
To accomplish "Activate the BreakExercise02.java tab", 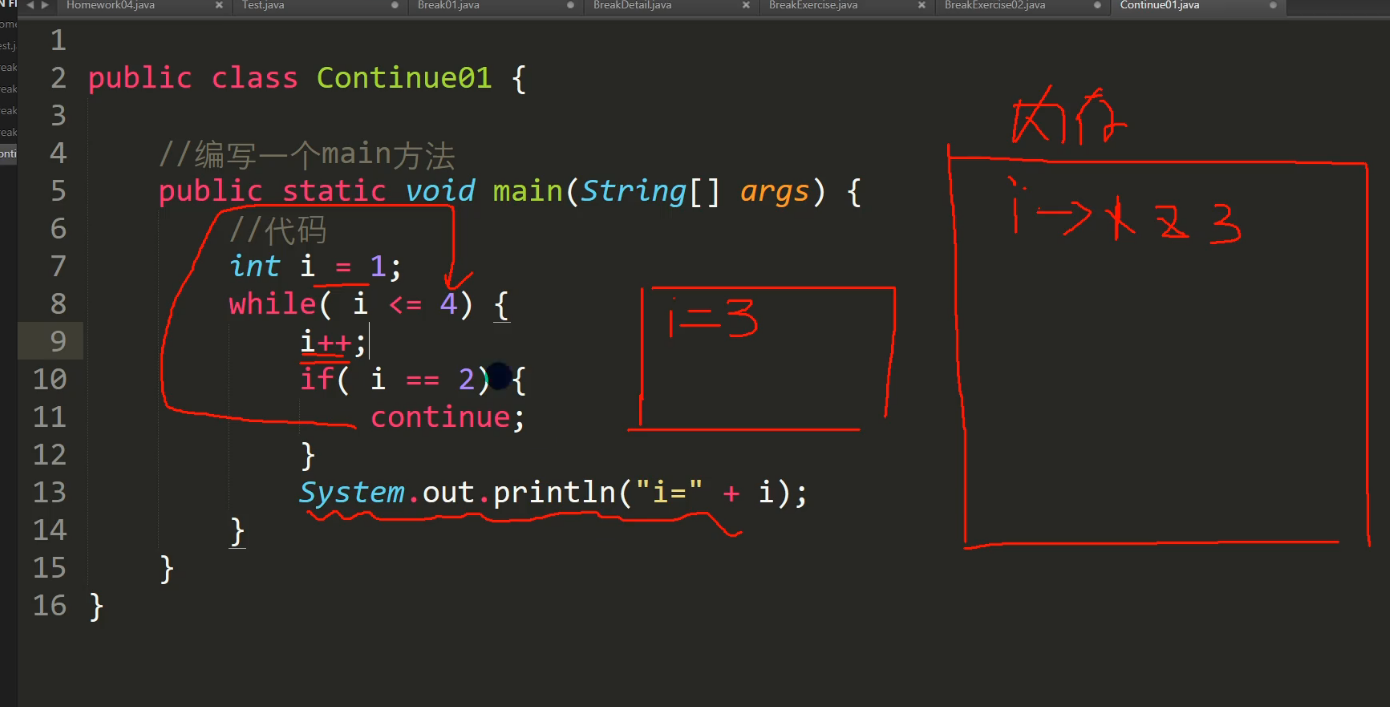I will point(995,5).
